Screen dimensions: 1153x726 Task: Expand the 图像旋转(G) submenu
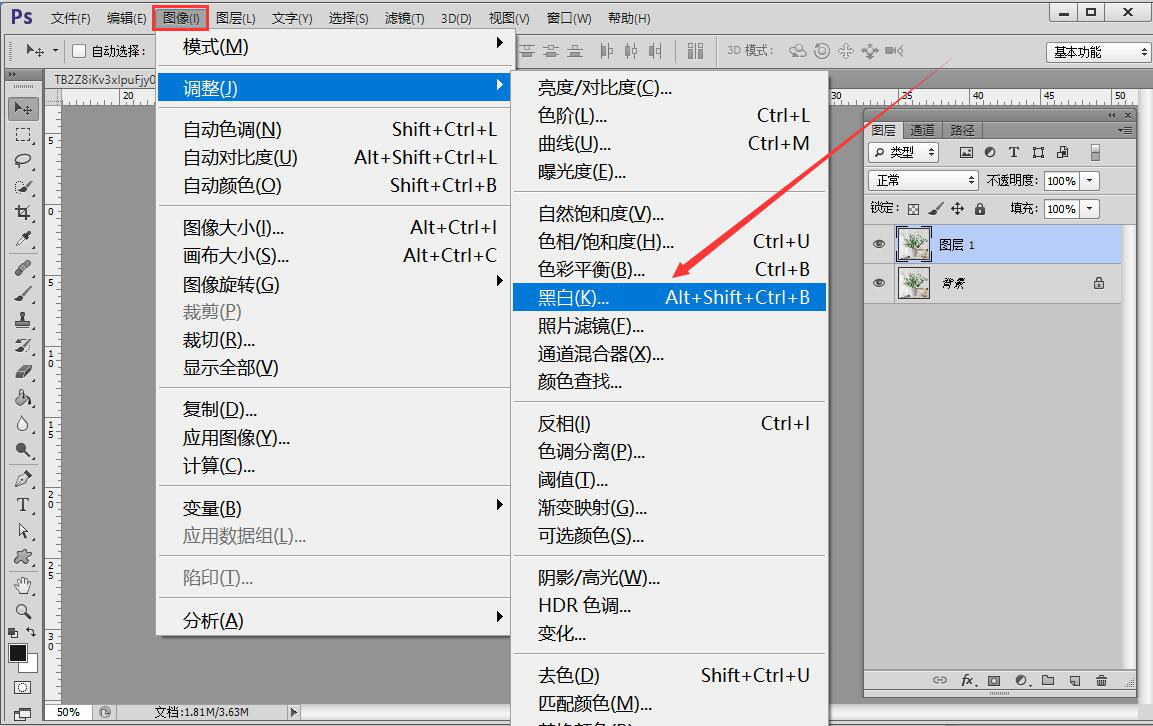334,284
